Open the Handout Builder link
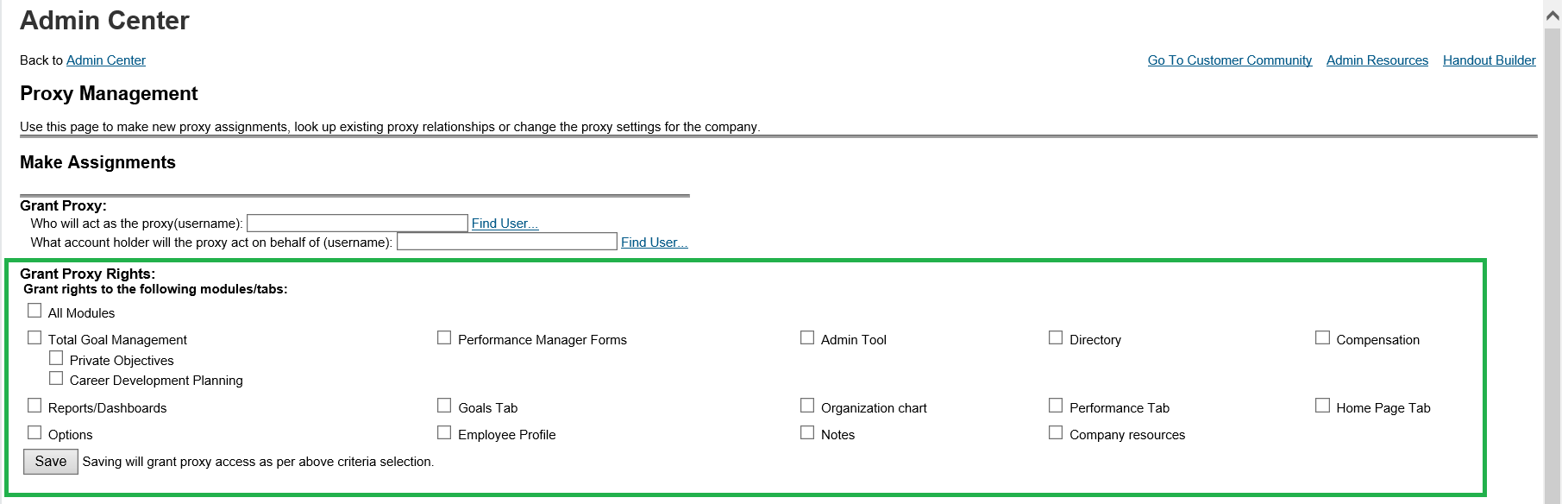The height and width of the screenshot is (504, 1568). pos(1490,60)
